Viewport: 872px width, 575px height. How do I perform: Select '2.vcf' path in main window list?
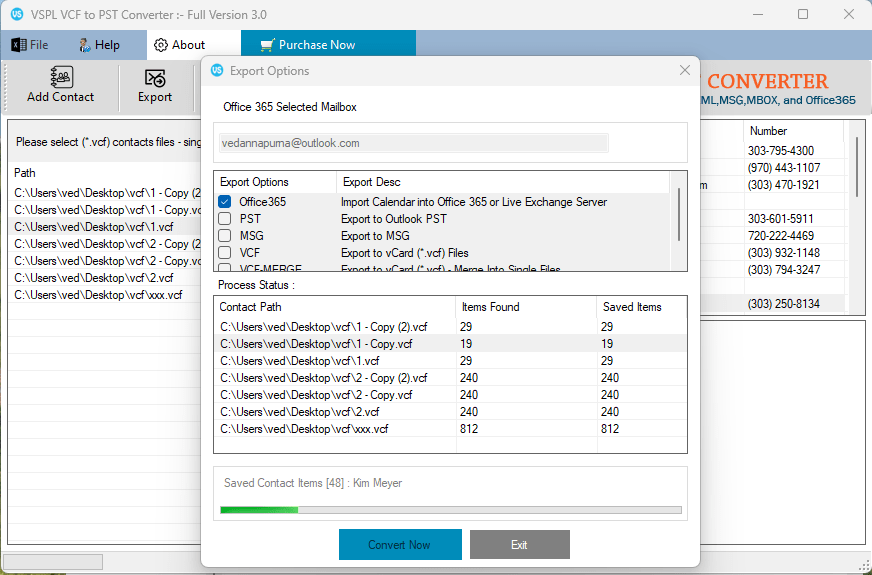[94, 277]
